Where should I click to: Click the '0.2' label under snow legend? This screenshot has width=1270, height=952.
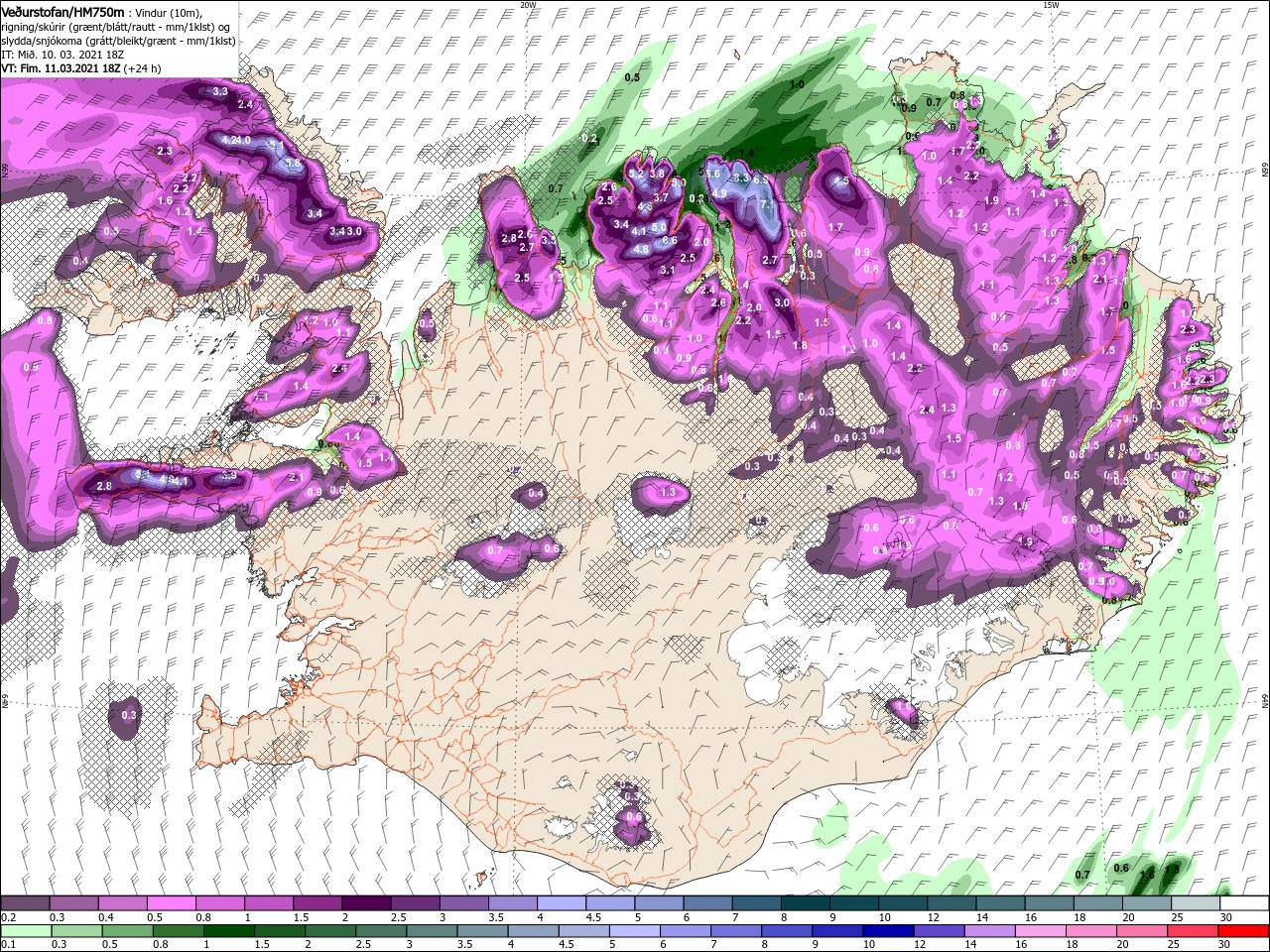tap(8, 917)
